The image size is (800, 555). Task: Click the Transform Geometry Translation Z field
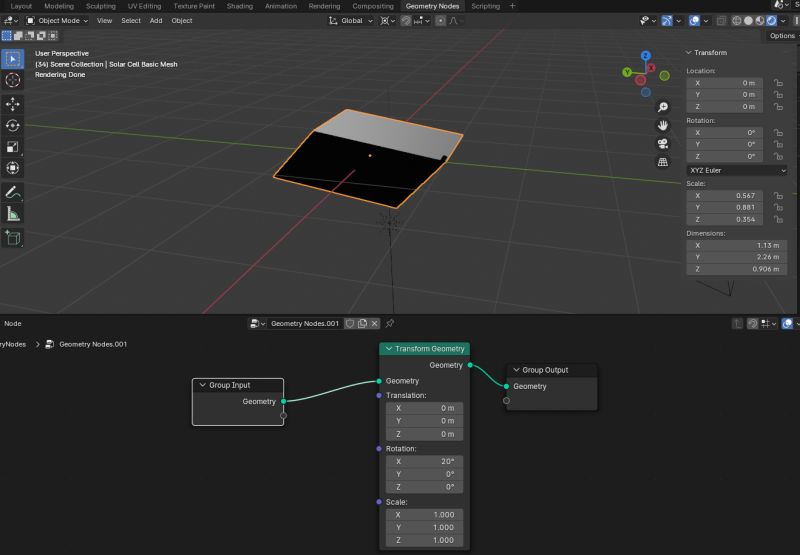tap(424, 434)
